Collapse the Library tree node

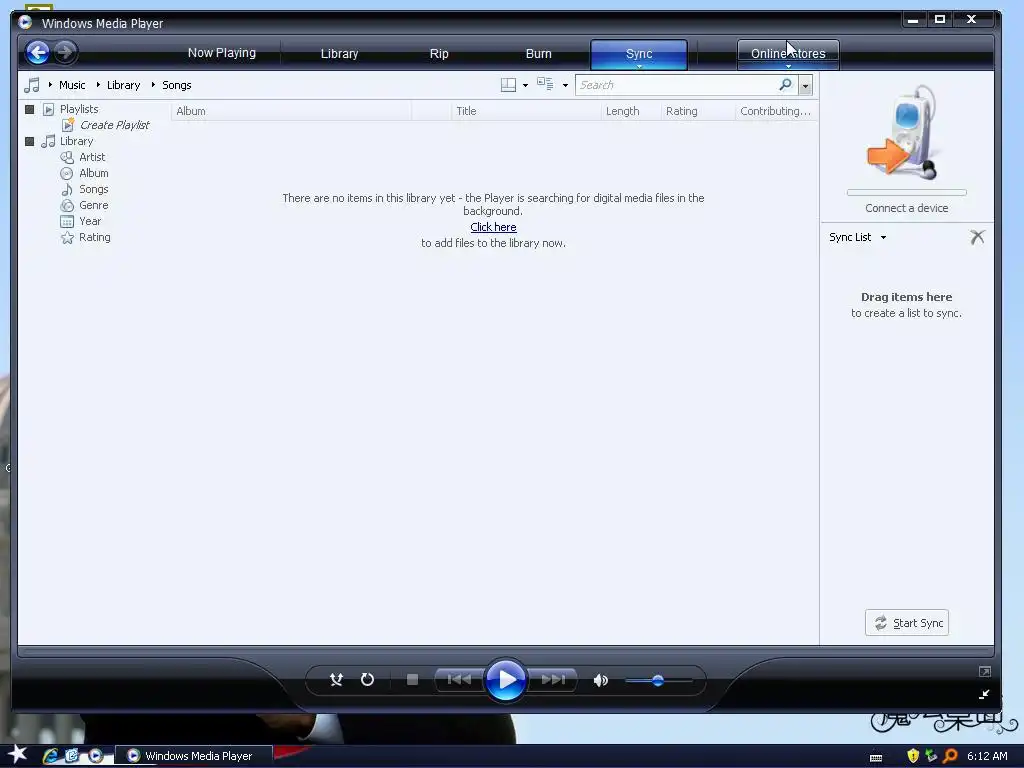click(x=29, y=141)
